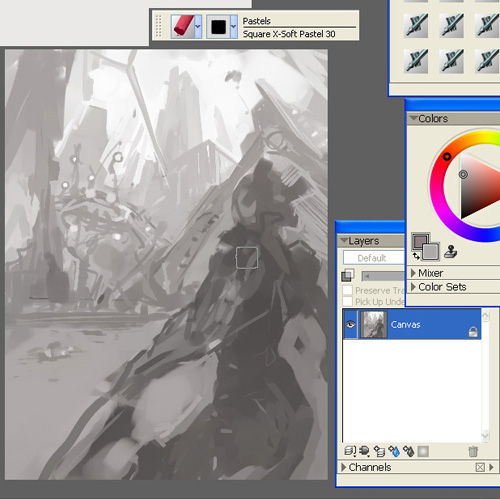The image size is (500, 500).
Task: Click the hue ring handle
Action: point(447,156)
